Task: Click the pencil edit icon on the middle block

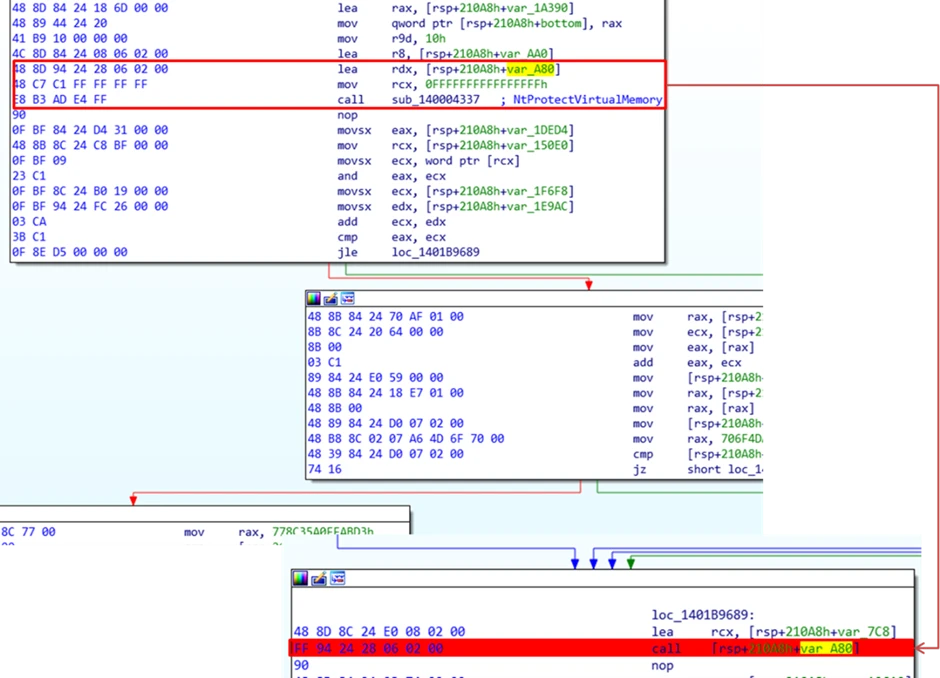Action: [x=330, y=298]
